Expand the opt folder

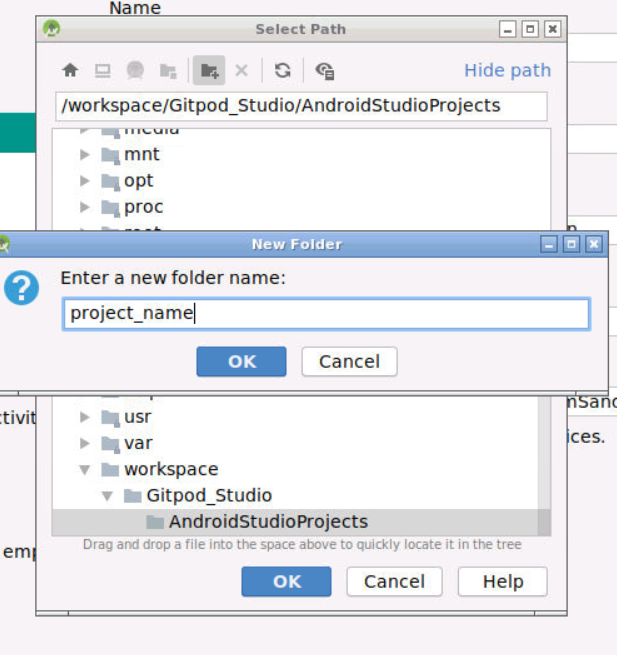point(85,181)
